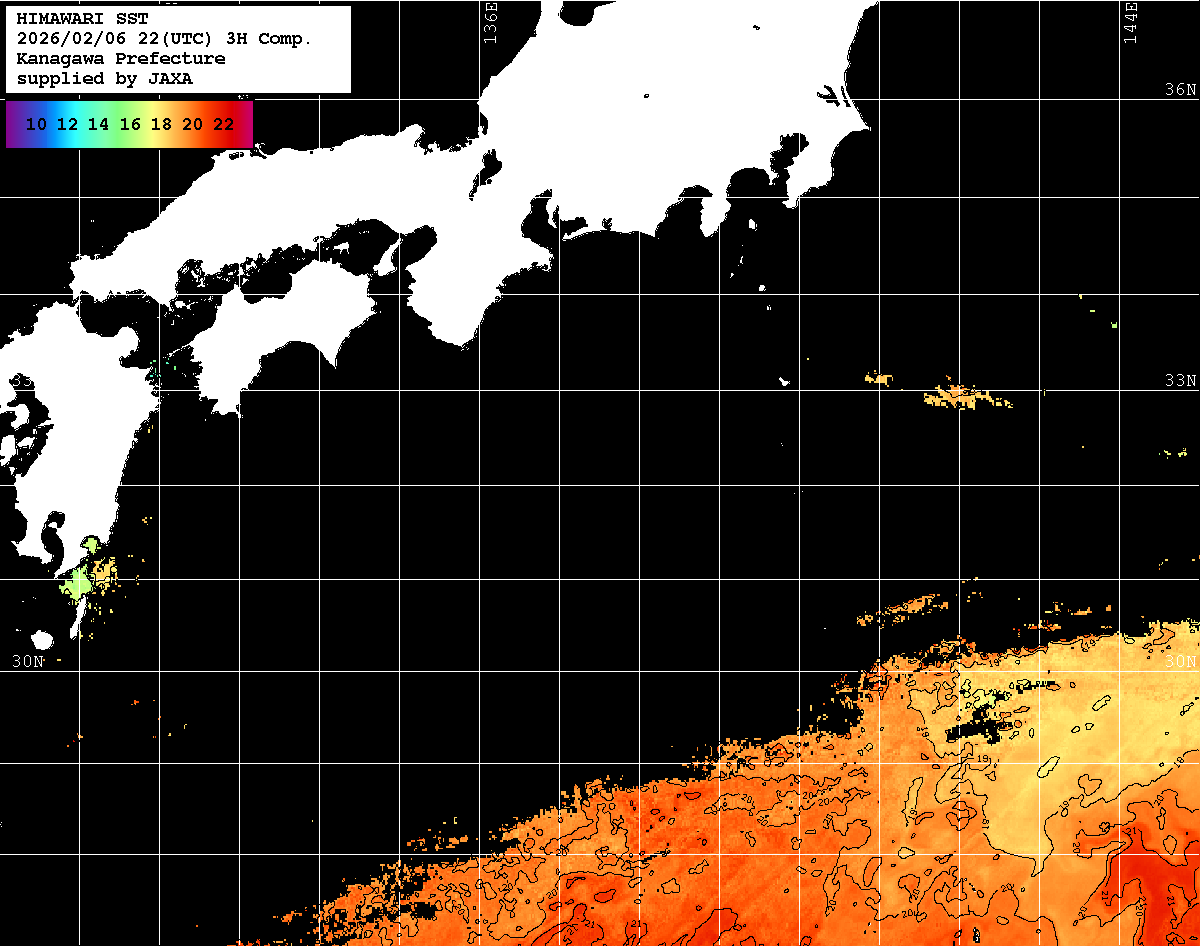Click the 14 value on the color legend
Screen dimensions: 1200x946
(x=98, y=125)
